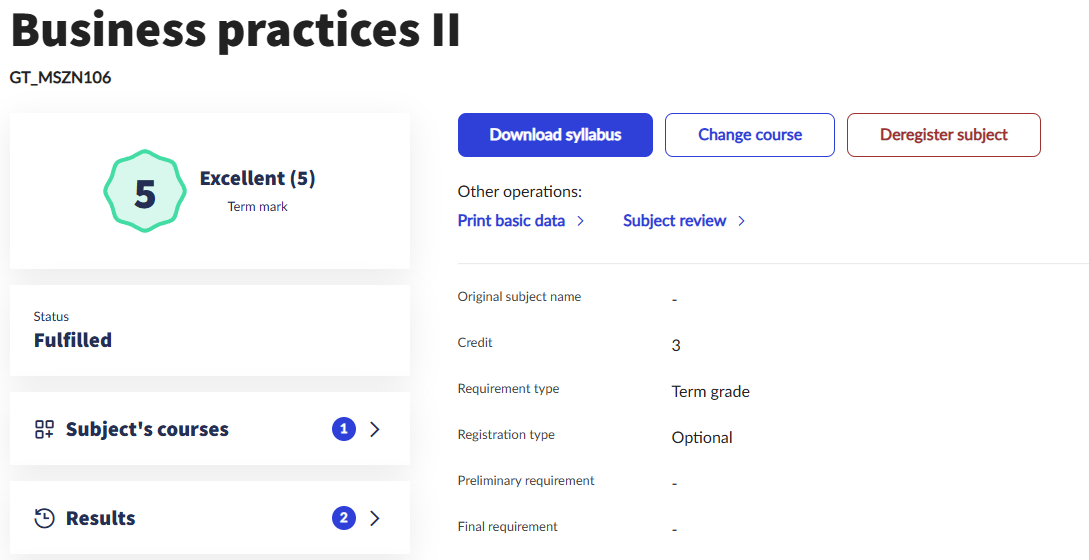The image size is (1089, 560).
Task: Click the Results history clock icon
Action: coord(44,518)
